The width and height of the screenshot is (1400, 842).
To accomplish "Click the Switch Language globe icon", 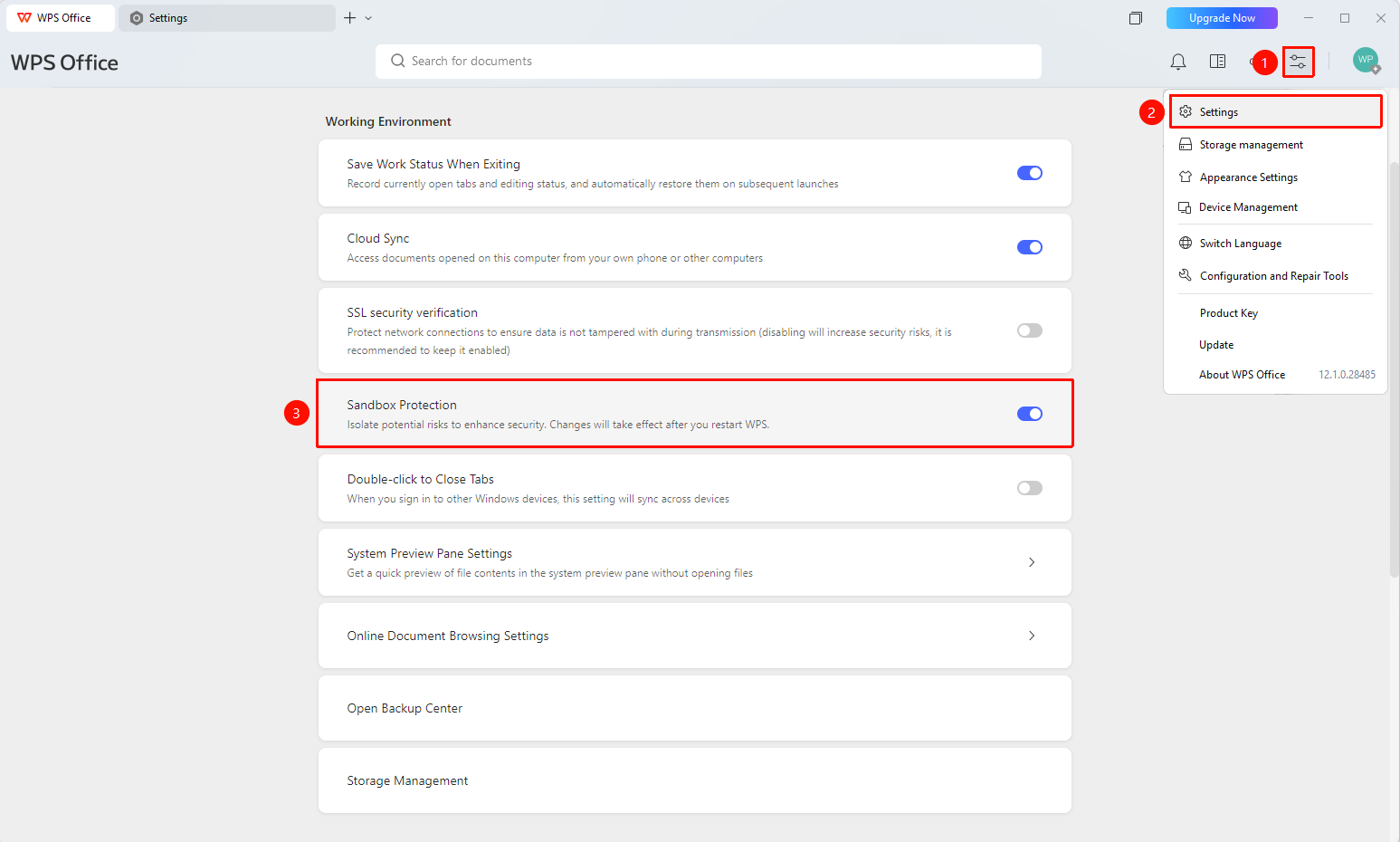I will tap(1186, 244).
